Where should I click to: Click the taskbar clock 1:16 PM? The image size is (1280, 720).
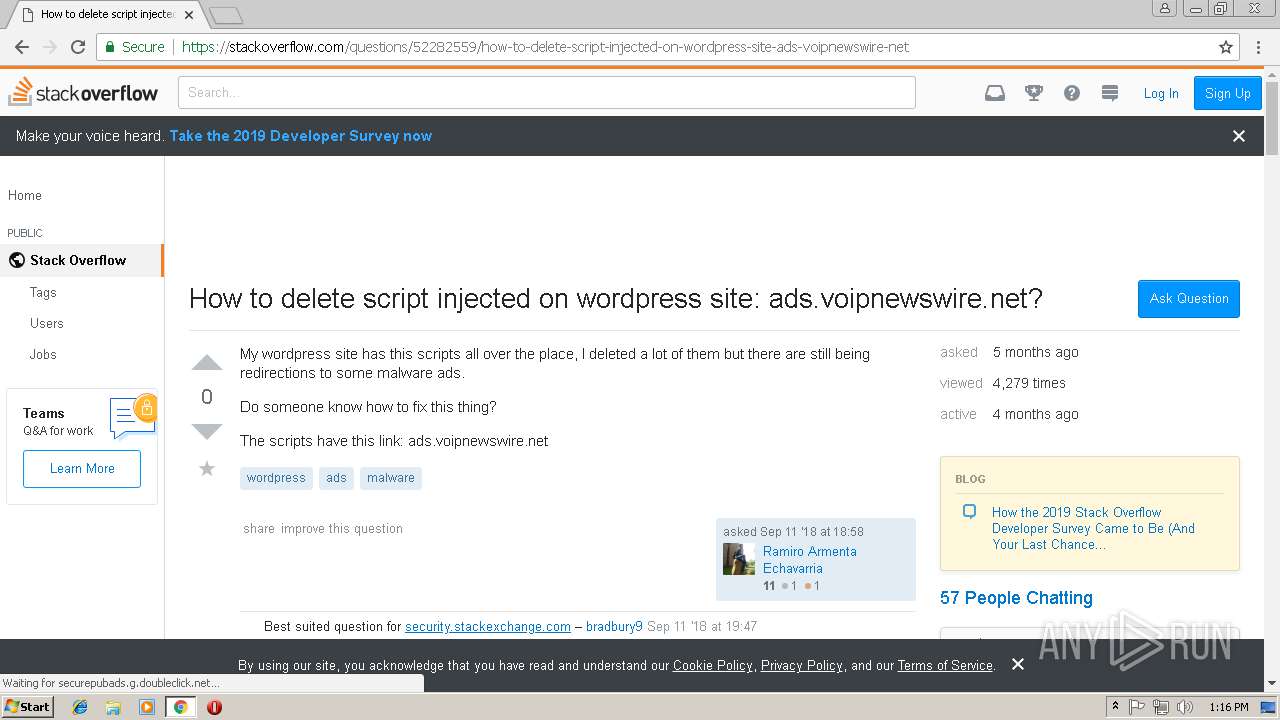[x=1228, y=707]
